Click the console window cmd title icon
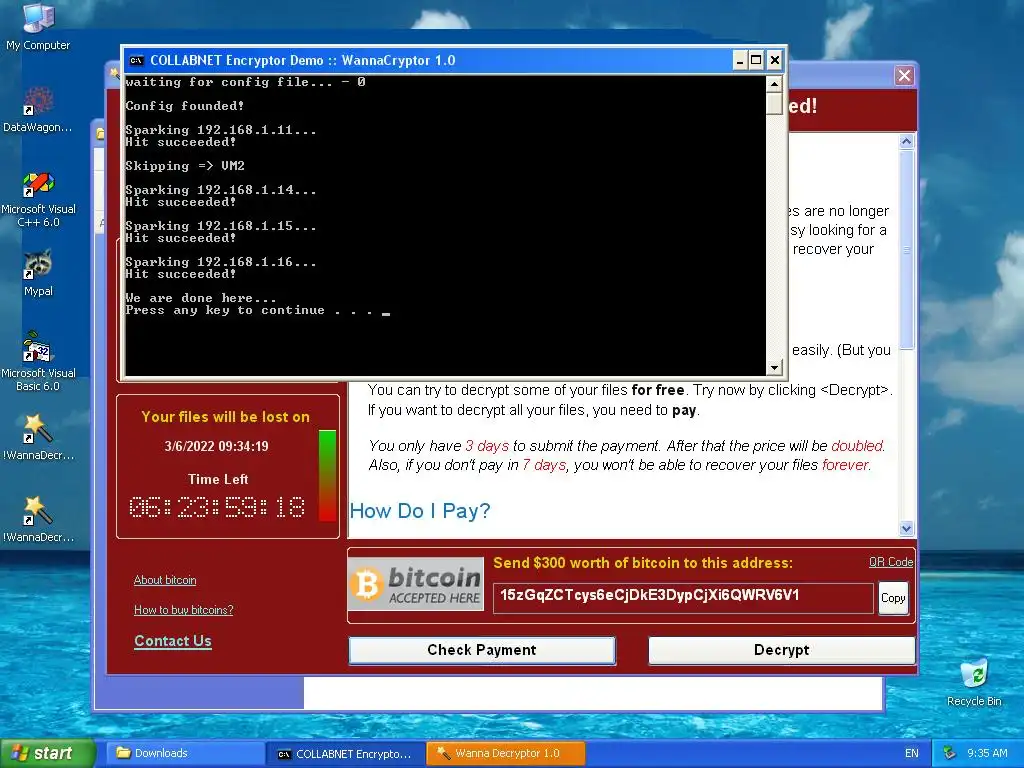 tap(136, 61)
